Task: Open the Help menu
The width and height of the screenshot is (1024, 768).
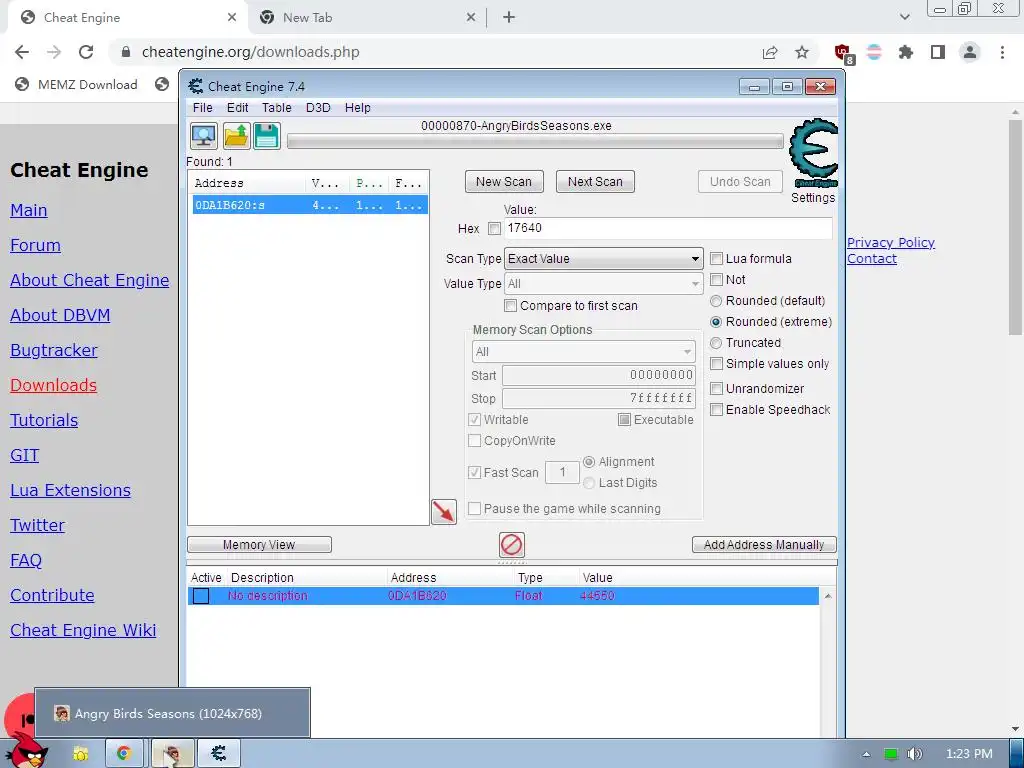Action: click(x=357, y=108)
